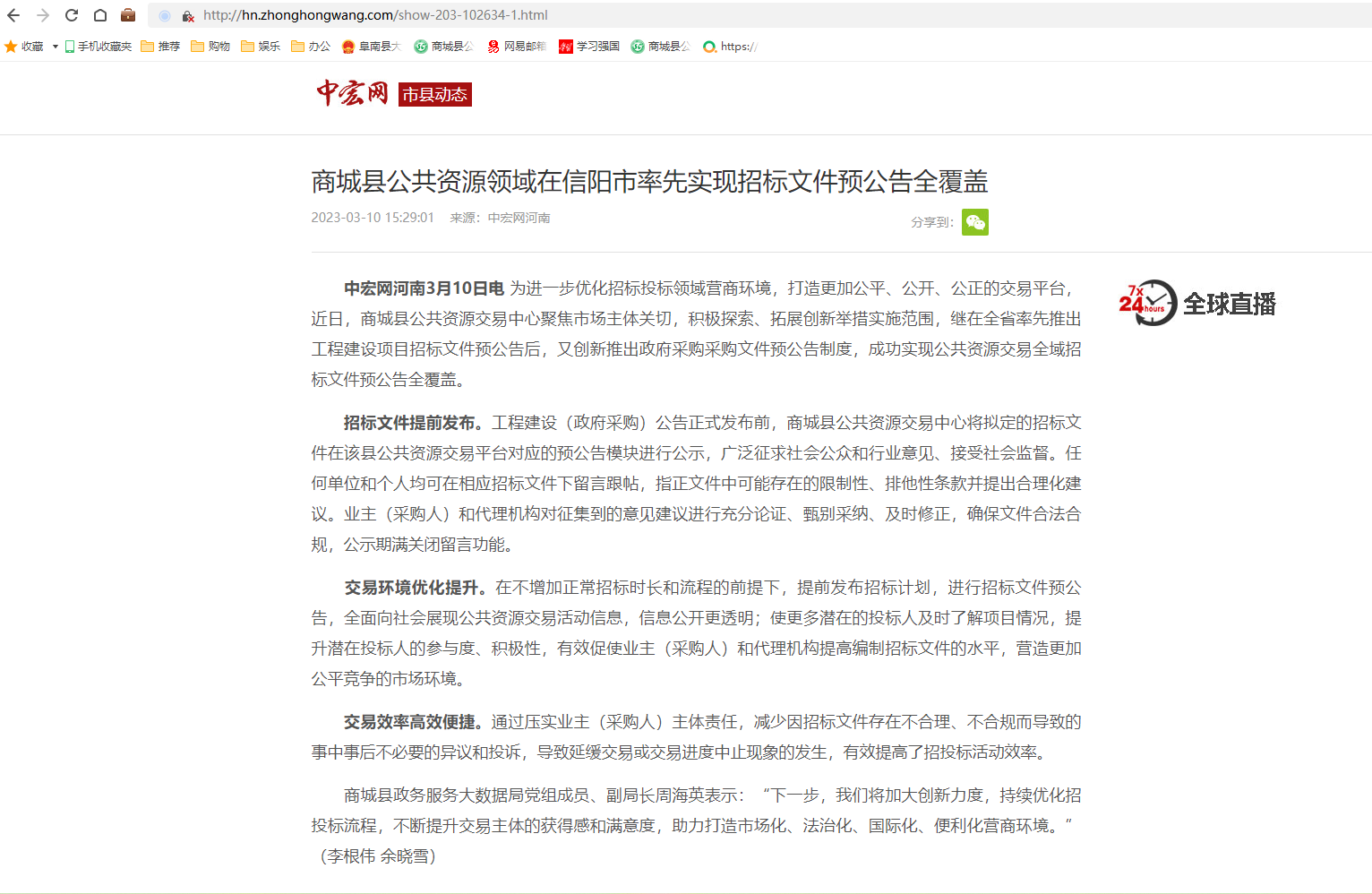Viewport: 1372px width, 894px height.
Task: Open the 办公 bookmark folder
Action: [x=311, y=47]
